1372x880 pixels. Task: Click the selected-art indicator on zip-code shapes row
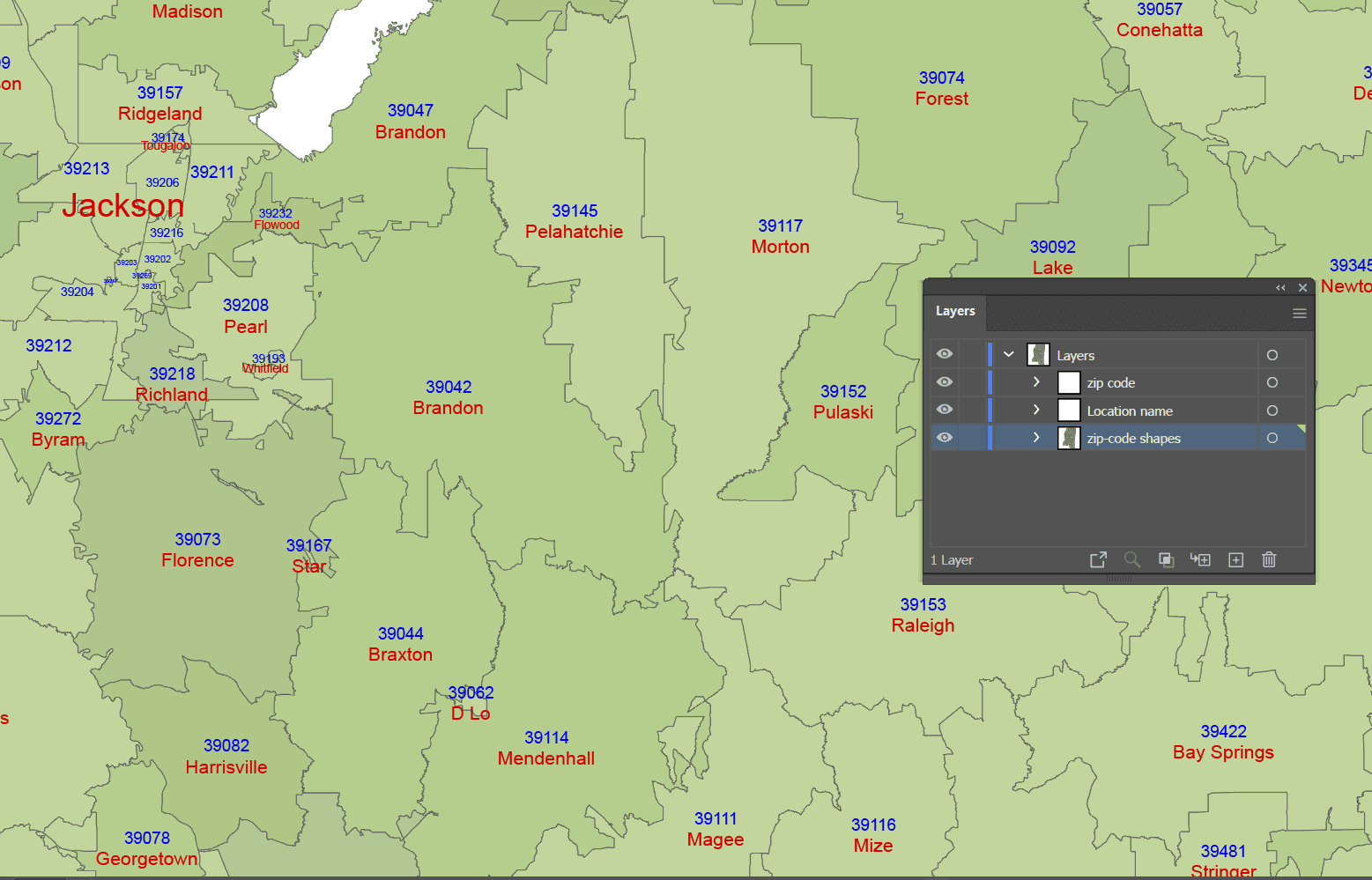pos(1302,429)
